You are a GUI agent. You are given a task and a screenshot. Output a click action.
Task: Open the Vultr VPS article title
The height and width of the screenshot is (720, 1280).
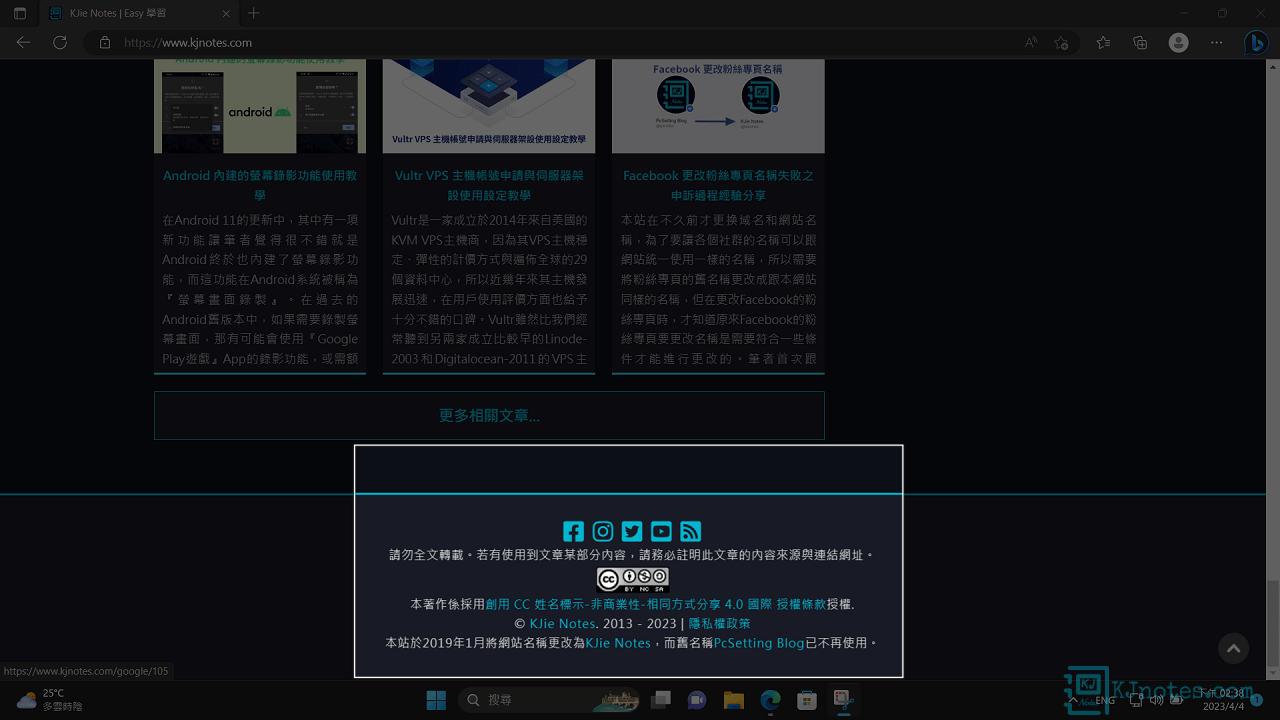[x=489, y=185]
